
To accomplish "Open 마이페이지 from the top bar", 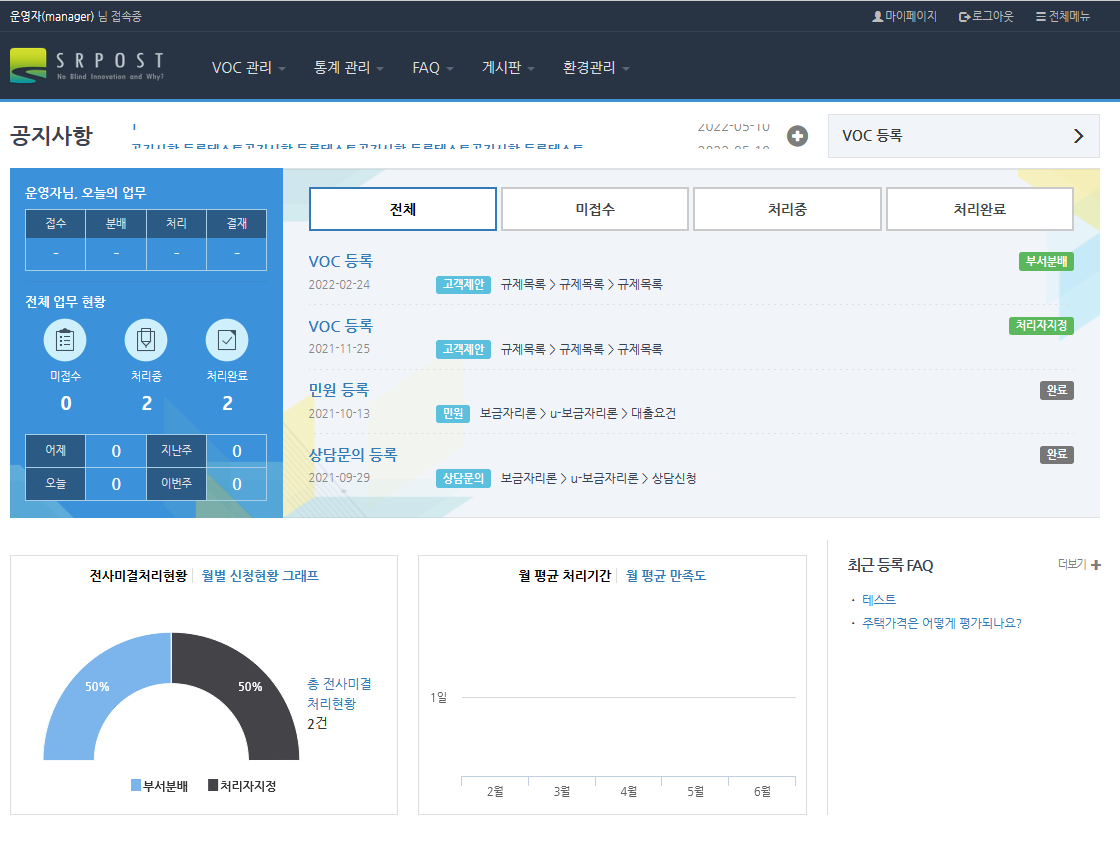I will [904, 16].
